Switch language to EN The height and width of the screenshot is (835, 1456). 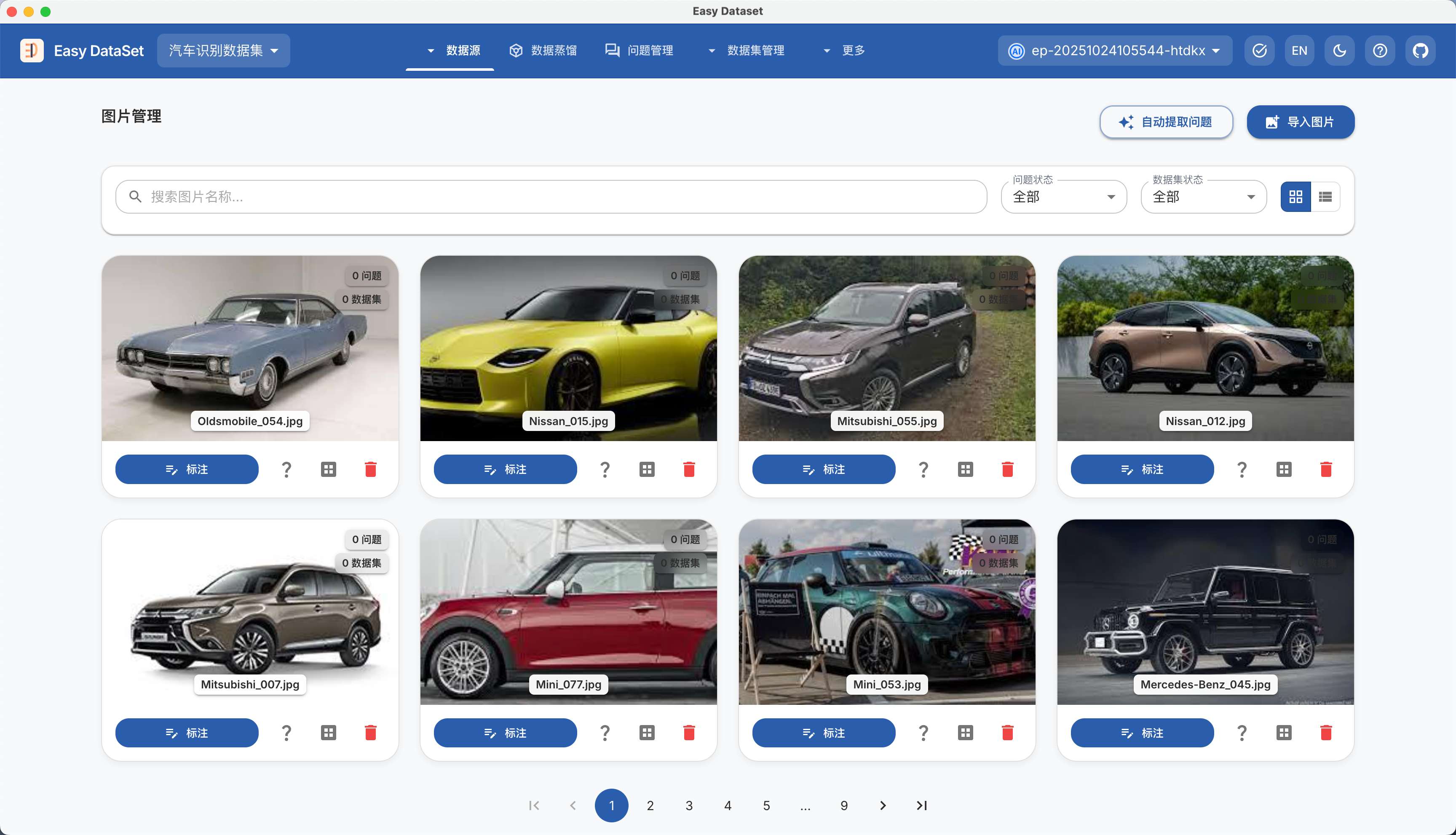[1299, 51]
